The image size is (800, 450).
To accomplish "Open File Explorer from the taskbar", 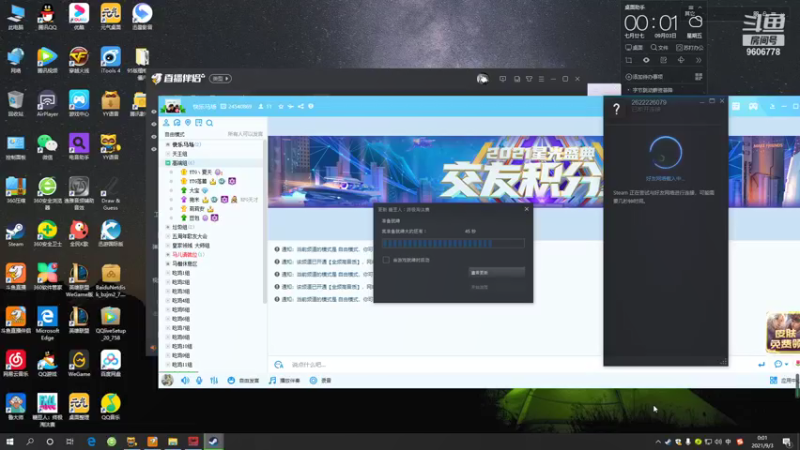I will pos(173,442).
